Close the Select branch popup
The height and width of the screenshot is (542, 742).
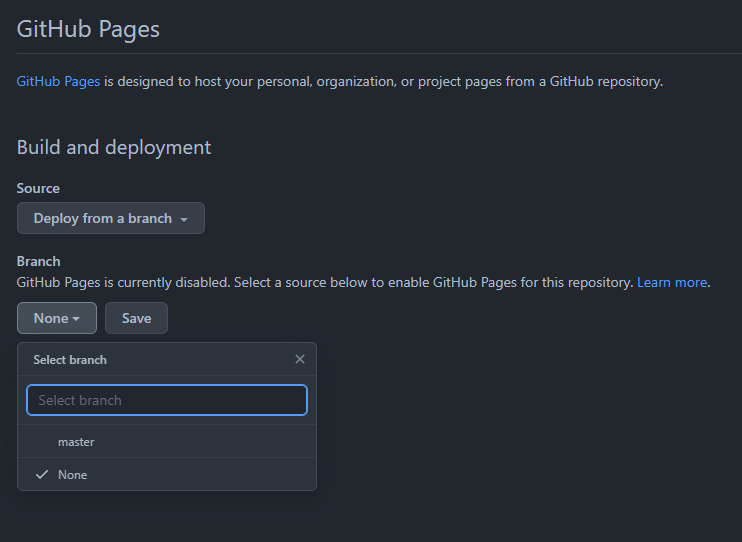(300, 359)
